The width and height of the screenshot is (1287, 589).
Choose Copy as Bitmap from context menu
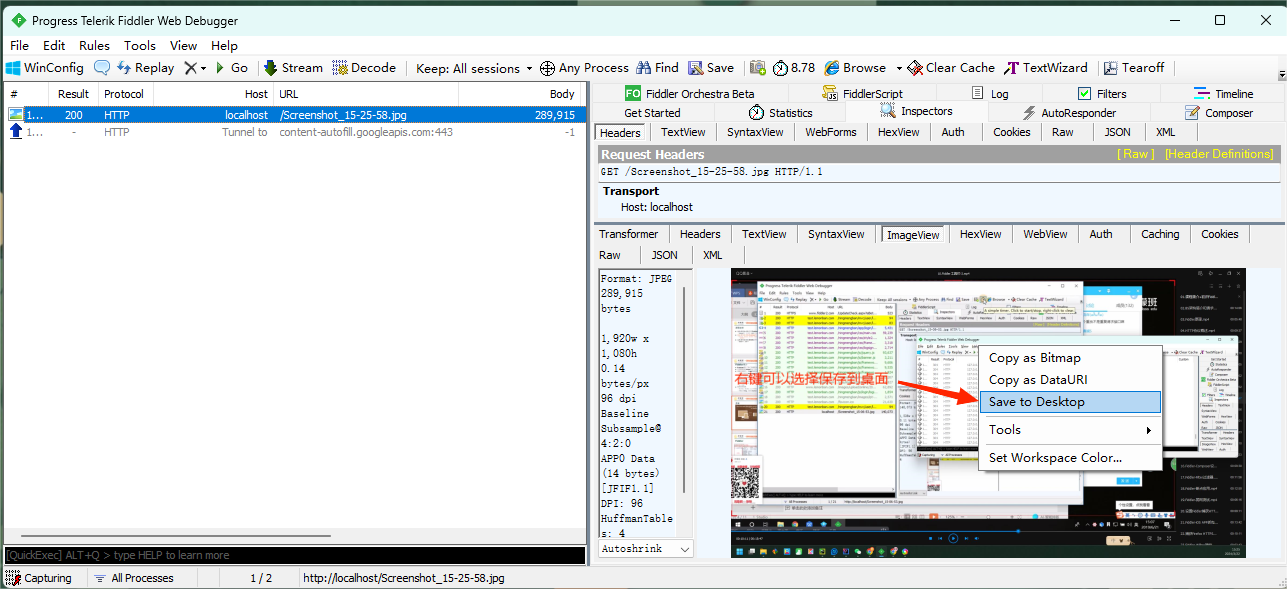[x=1069, y=358]
